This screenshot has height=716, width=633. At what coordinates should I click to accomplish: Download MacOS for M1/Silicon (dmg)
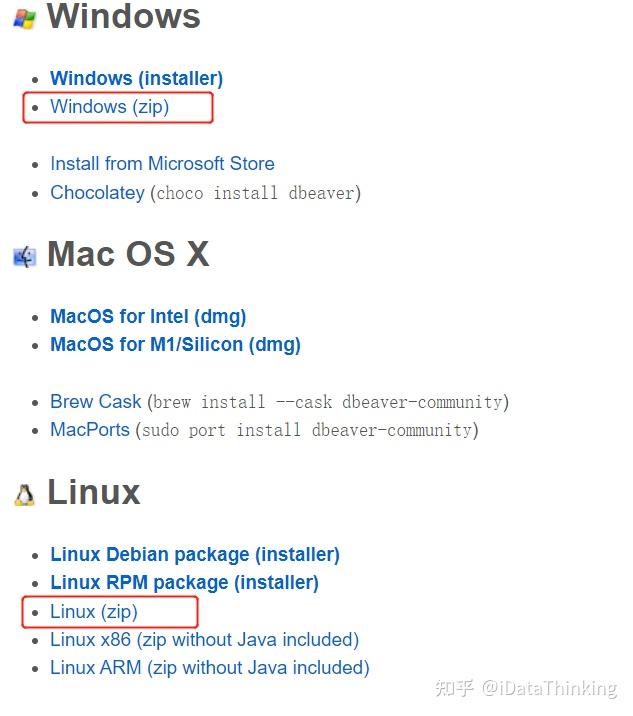pyautogui.click(x=175, y=345)
